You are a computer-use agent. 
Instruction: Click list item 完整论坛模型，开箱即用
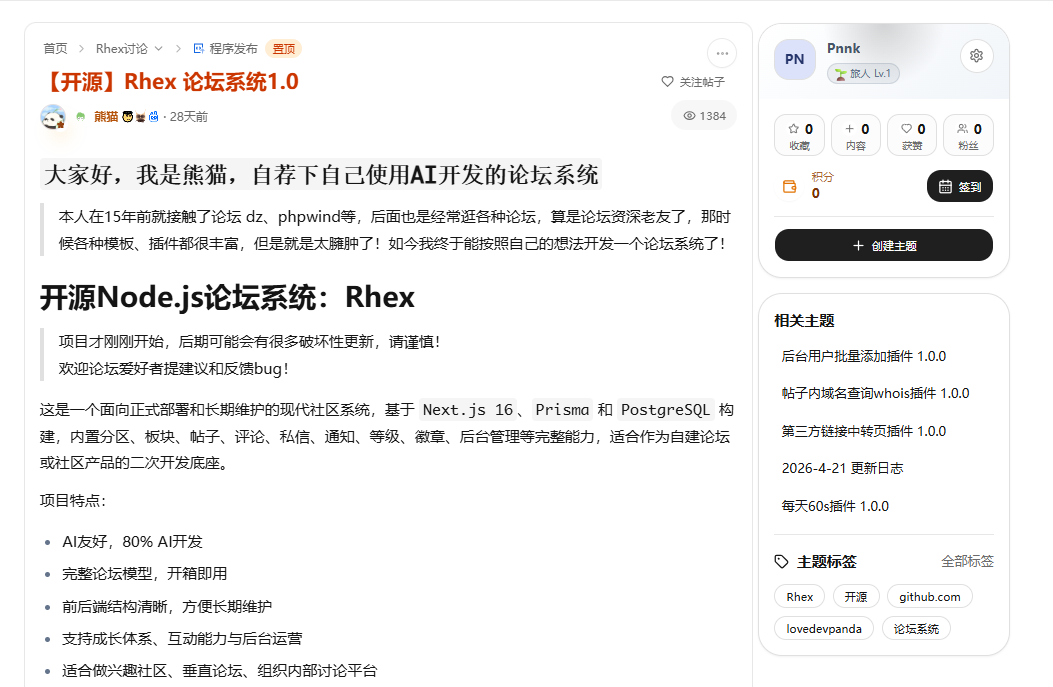(x=144, y=574)
